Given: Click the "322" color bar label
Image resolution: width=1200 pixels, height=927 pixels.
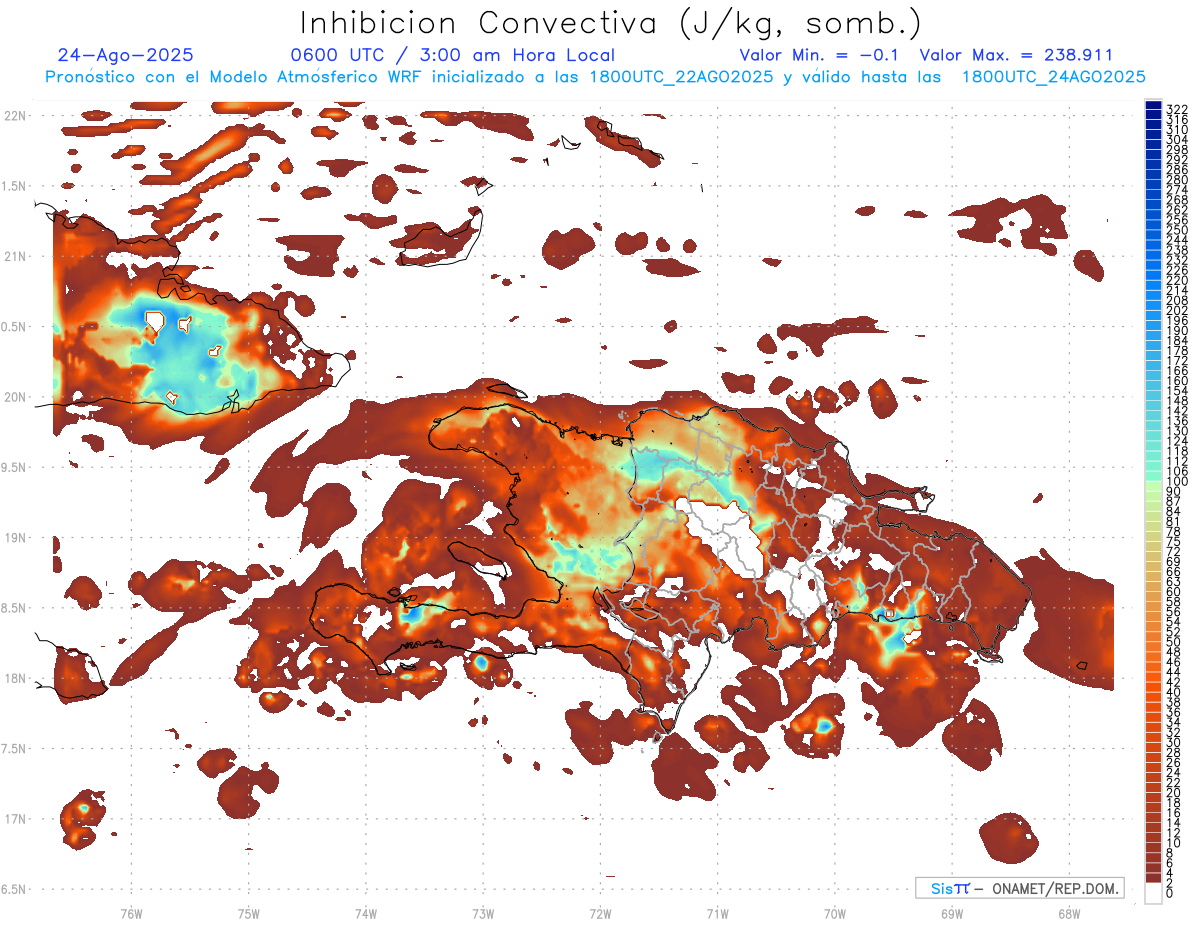Looking at the screenshot, I should 1177,109.
